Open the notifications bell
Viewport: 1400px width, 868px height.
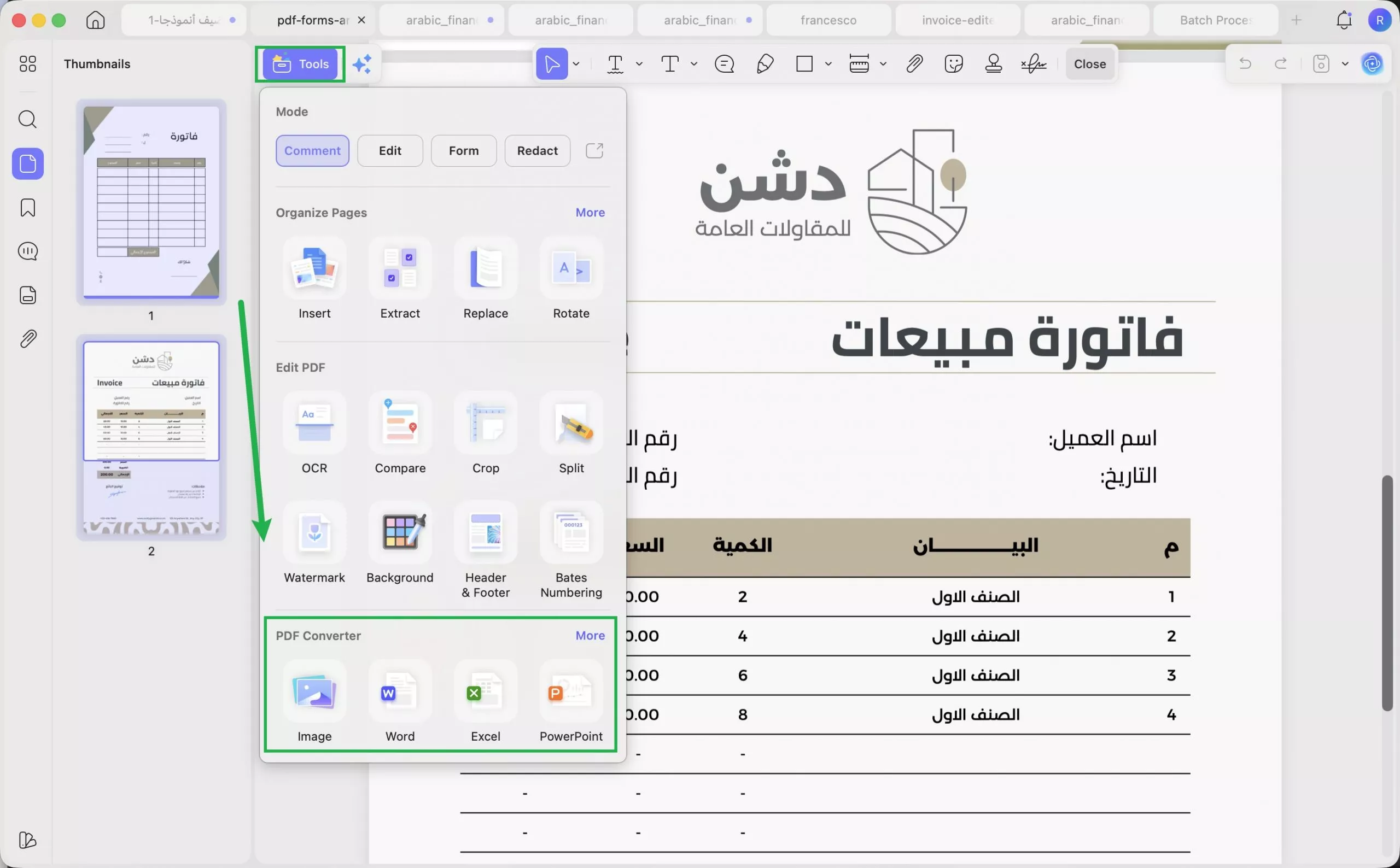[1344, 20]
